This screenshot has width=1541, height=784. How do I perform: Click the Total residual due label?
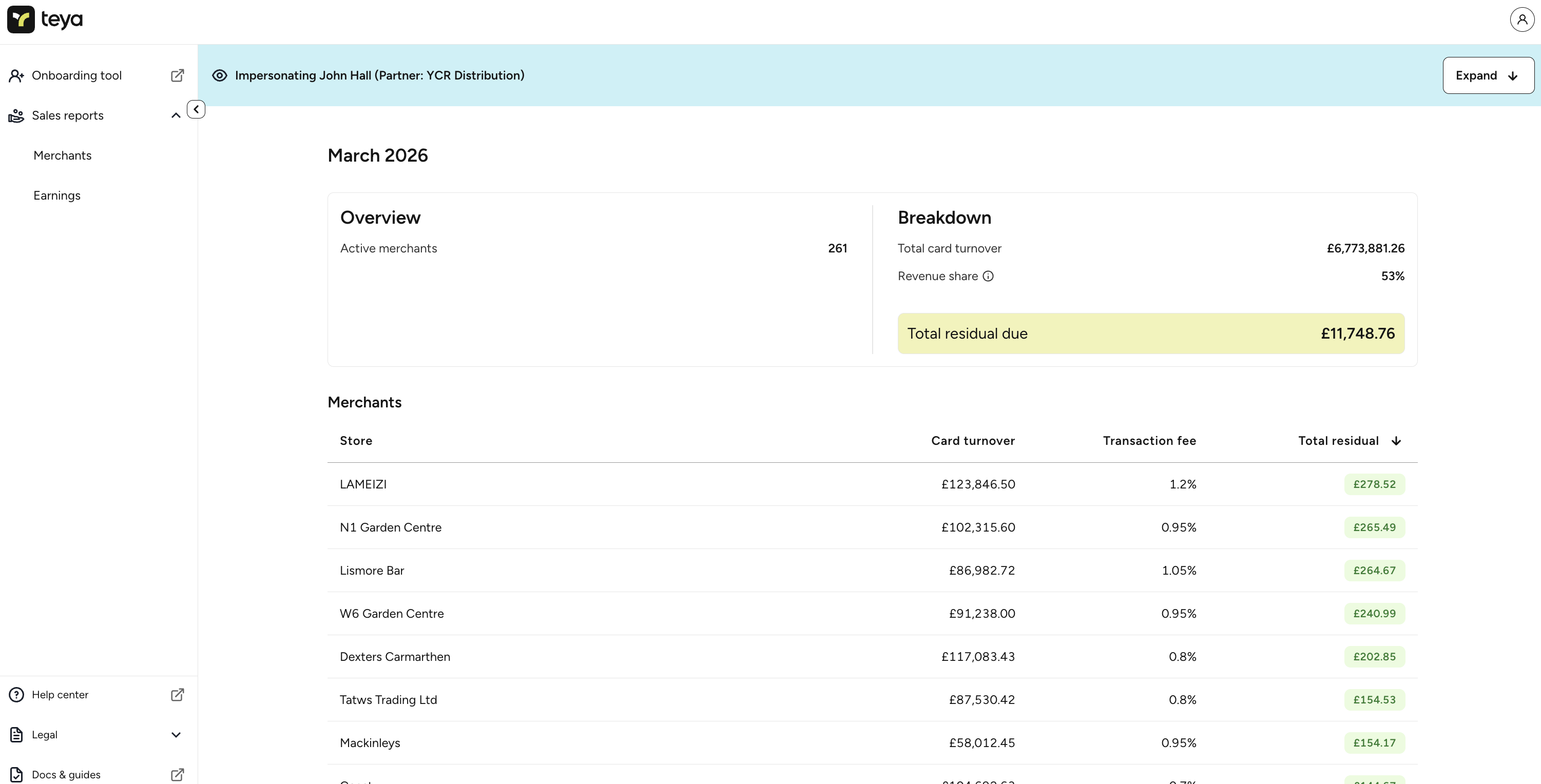point(967,334)
